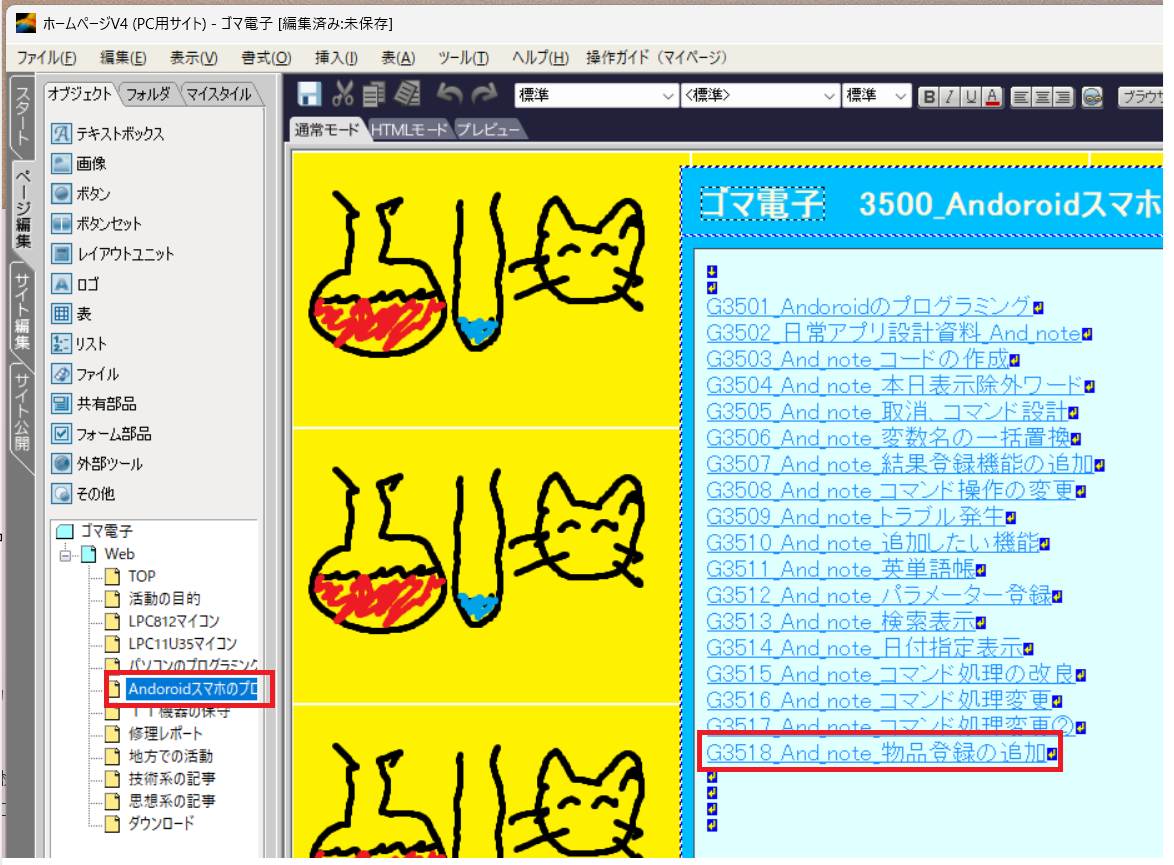Screen dimensions: 1174x865
Task: Toggle italic formatting
Action: pyautogui.click(x=949, y=97)
